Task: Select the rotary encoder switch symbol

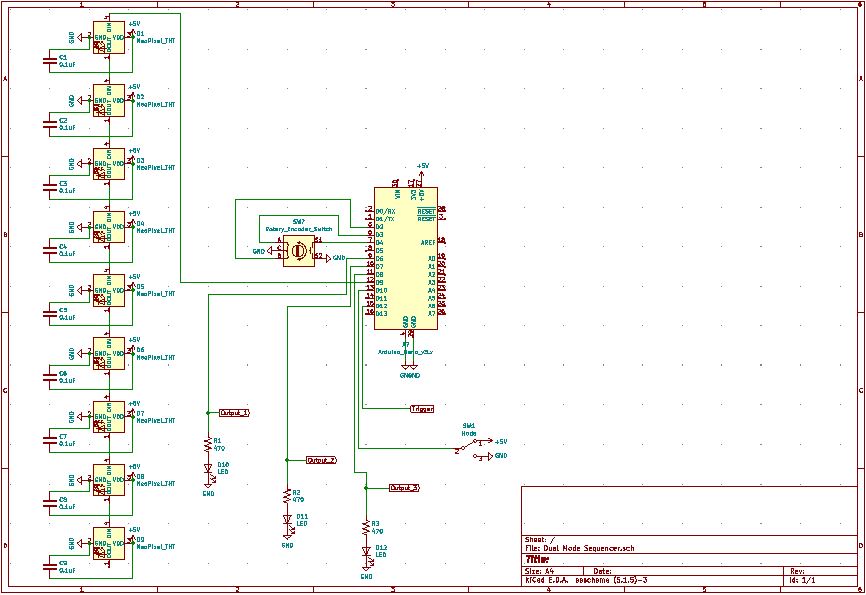Action: pos(299,251)
